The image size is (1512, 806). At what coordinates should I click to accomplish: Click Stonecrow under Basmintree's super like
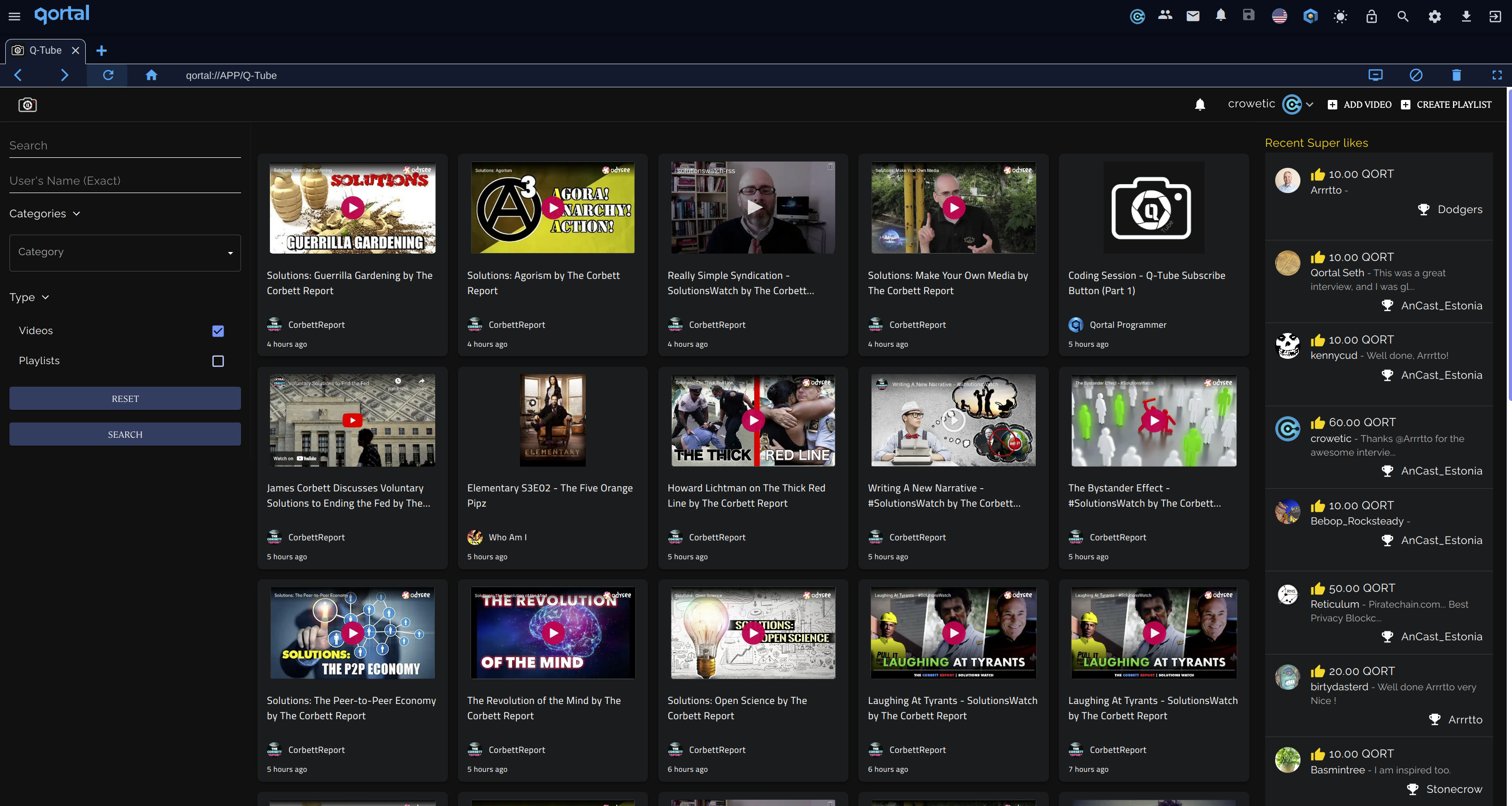pyautogui.click(x=1454, y=789)
